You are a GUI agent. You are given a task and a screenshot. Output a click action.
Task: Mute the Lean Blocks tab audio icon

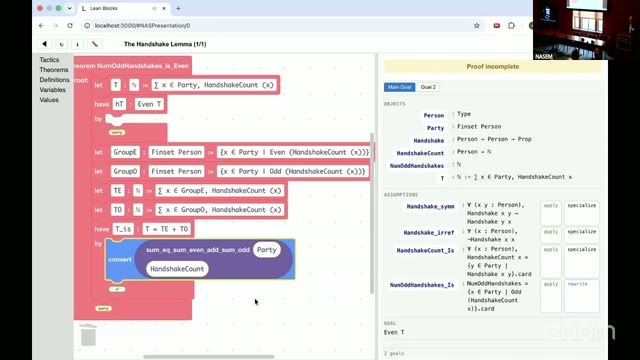tap(154, 8)
